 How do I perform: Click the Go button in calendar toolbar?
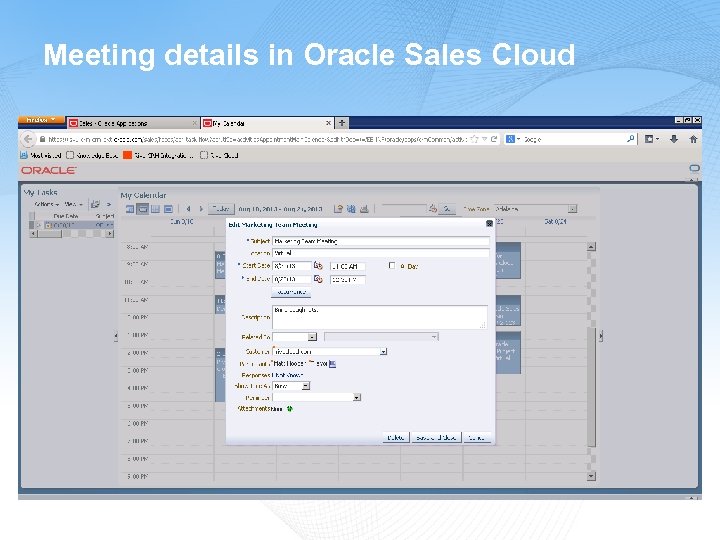coord(447,209)
